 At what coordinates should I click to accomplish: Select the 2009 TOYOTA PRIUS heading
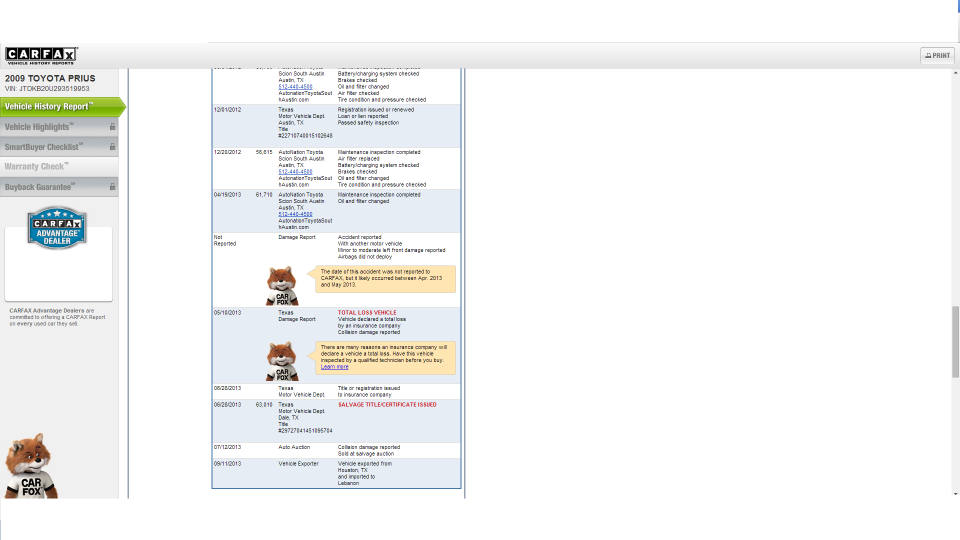click(50, 78)
